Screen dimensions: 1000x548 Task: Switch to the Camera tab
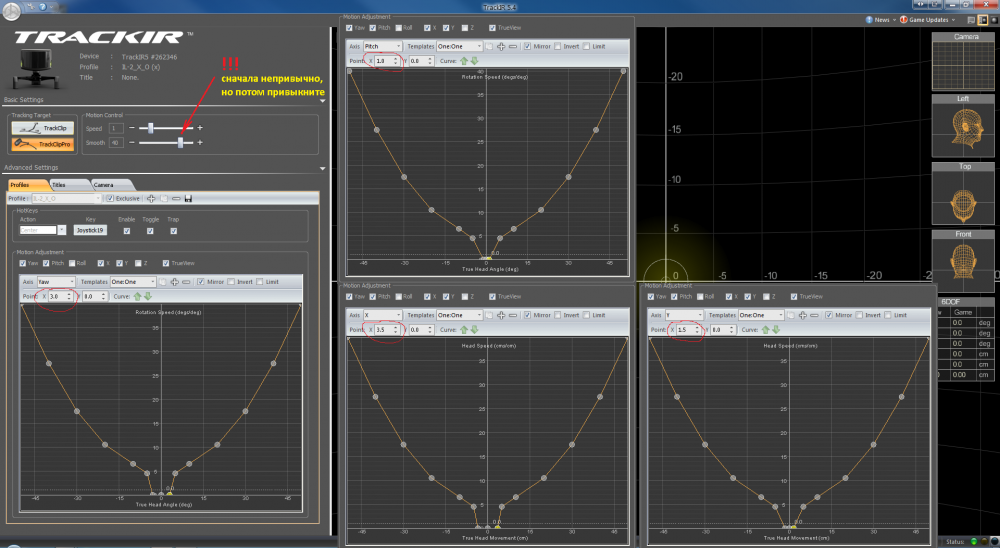pos(103,185)
